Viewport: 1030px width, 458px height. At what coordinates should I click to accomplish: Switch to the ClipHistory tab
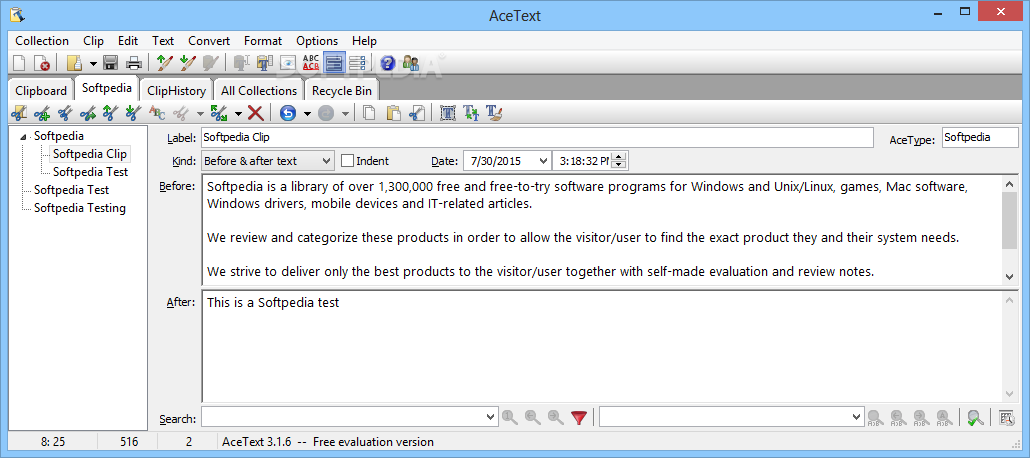(x=177, y=91)
